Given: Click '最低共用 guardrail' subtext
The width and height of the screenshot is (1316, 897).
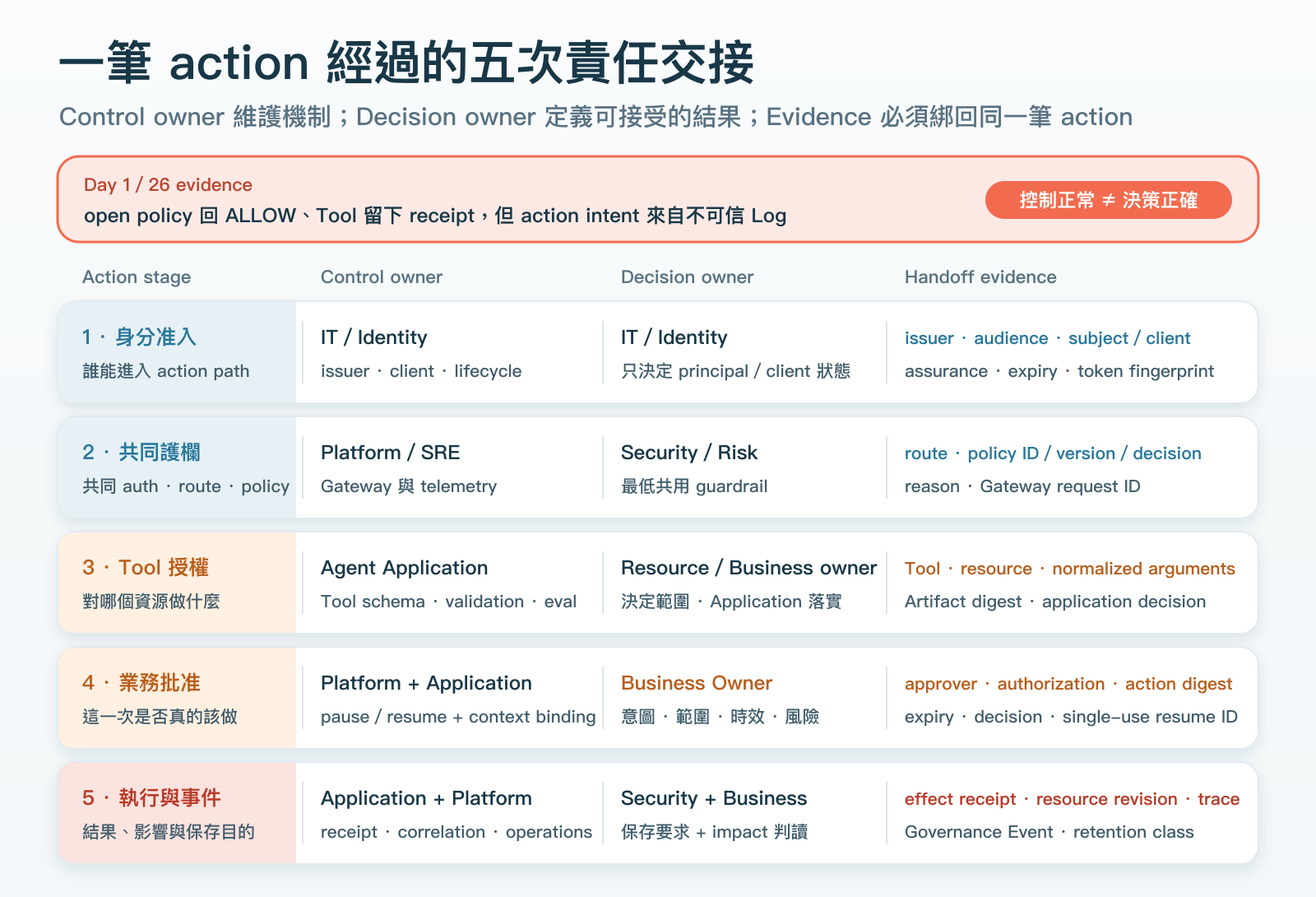Looking at the screenshot, I should point(694,486).
